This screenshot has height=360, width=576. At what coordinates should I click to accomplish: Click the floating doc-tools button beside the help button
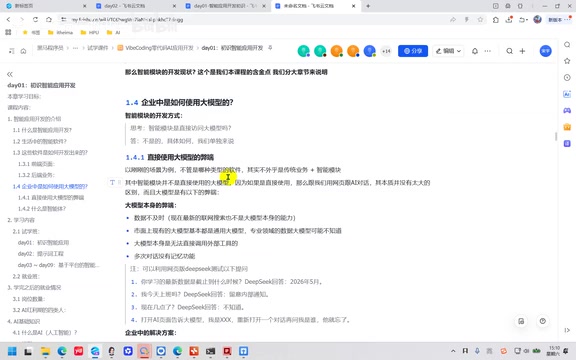(x=521, y=321)
